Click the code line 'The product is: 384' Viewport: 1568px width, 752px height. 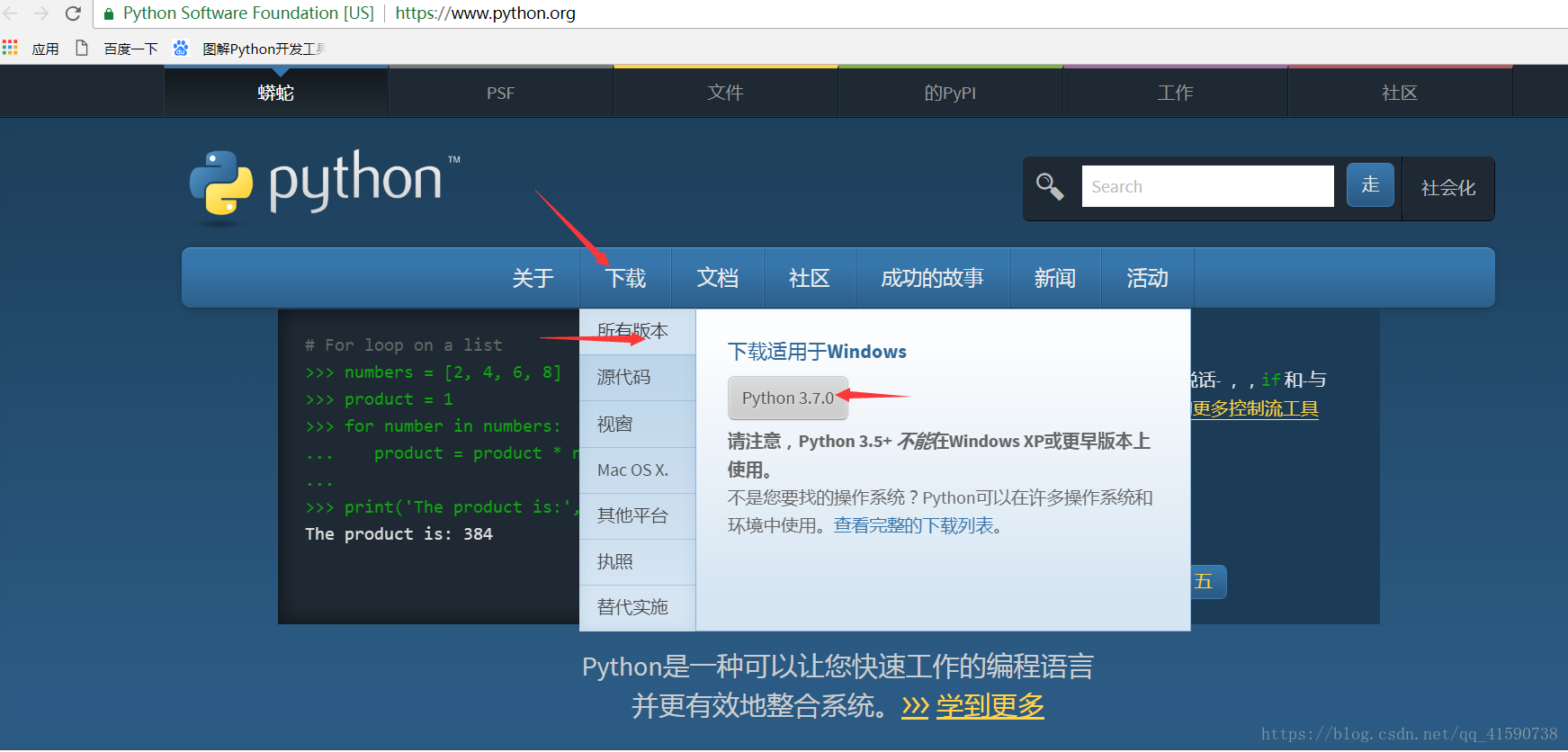(399, 534)
